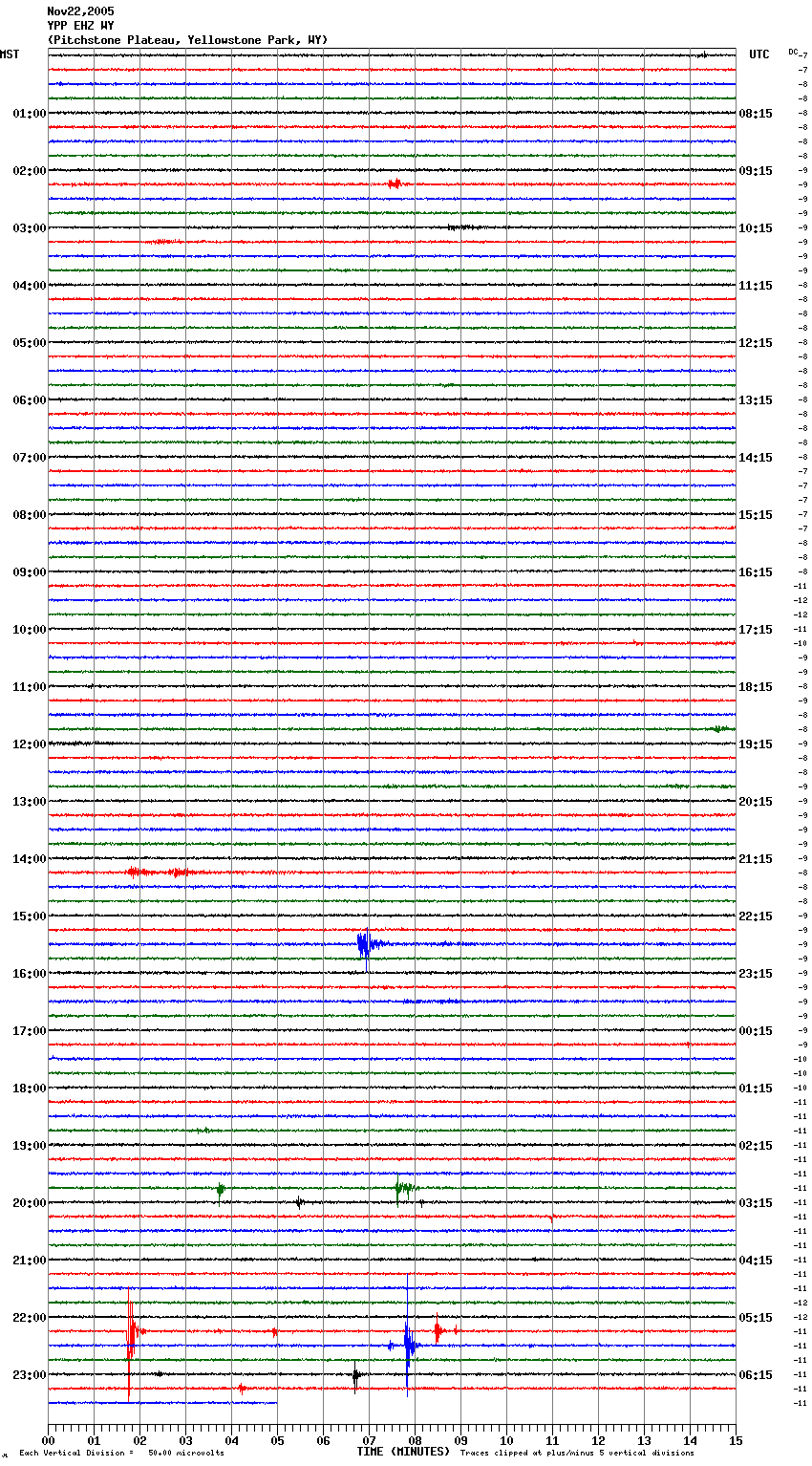Click the black blip near minute 5.5 on 20:00 trace
Image resolution: width=812 pixels, height=1466 pixels.
click(x=299, y=1202)
